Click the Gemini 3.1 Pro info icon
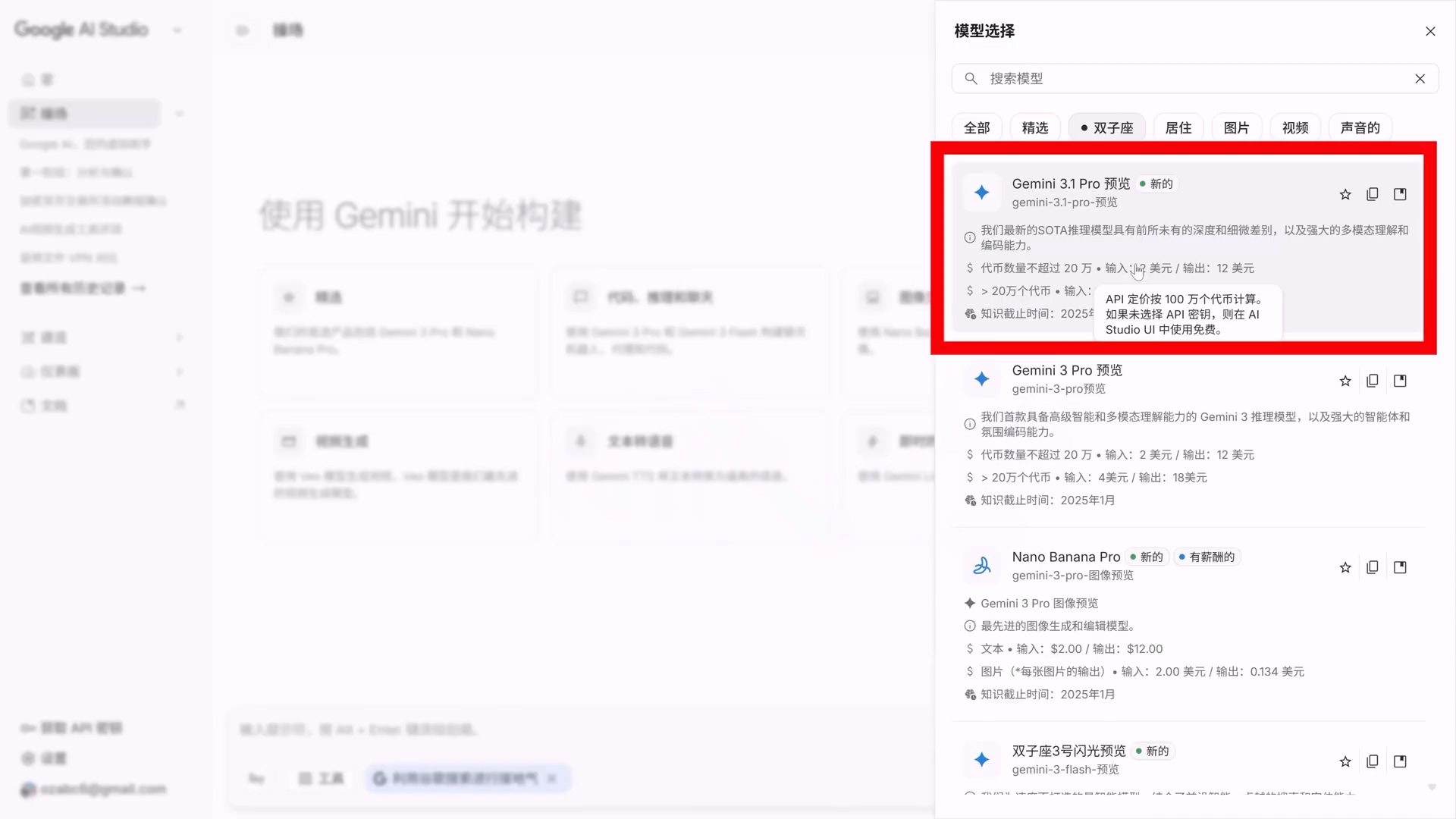The width and height of the screenshot is (1456, 819). coord(970,238)
